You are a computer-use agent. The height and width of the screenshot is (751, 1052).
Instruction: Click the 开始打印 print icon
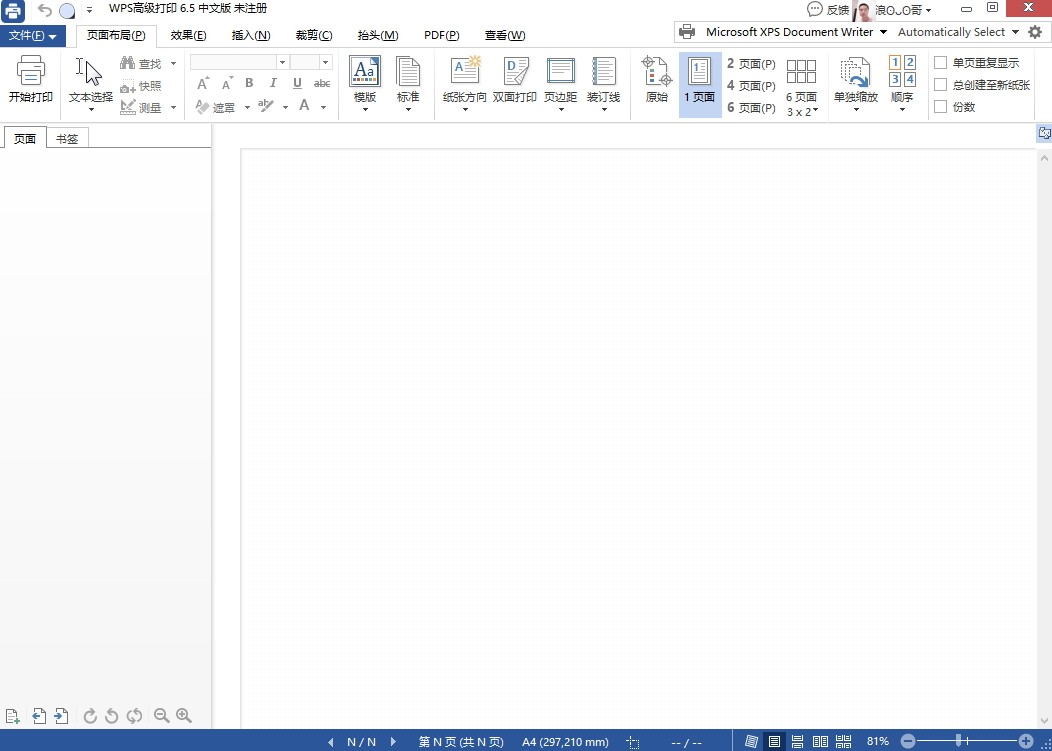(30, 70)
